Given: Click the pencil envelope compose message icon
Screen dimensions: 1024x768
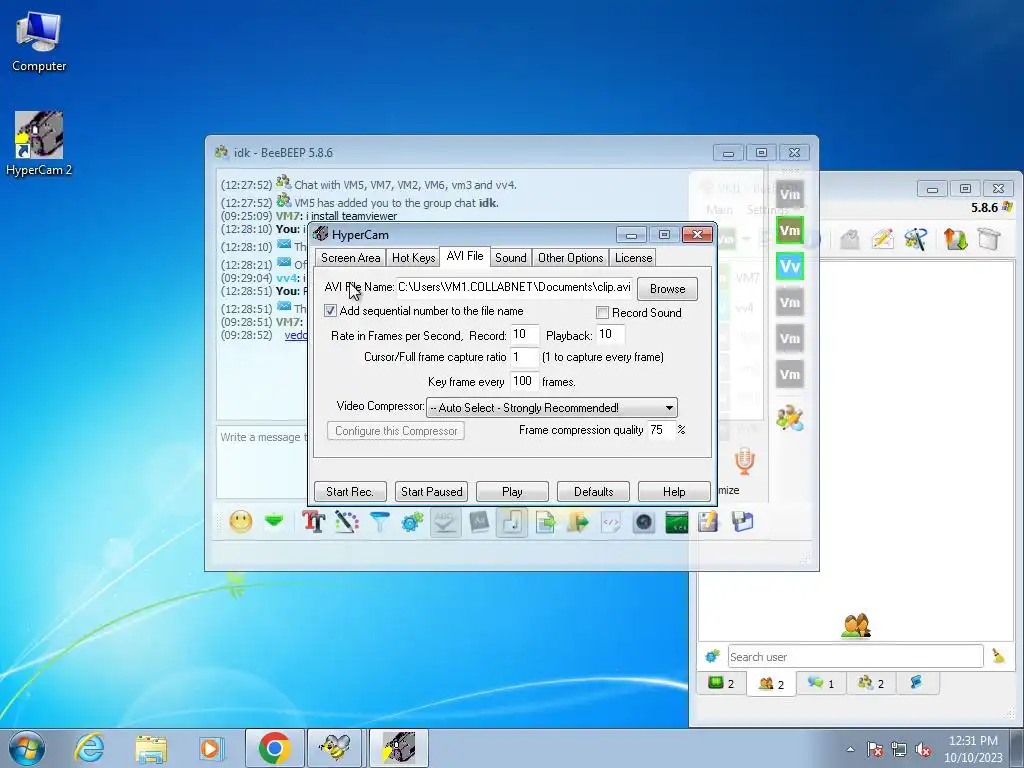Looking at the screenshot, I should click(x=882, y=239).
